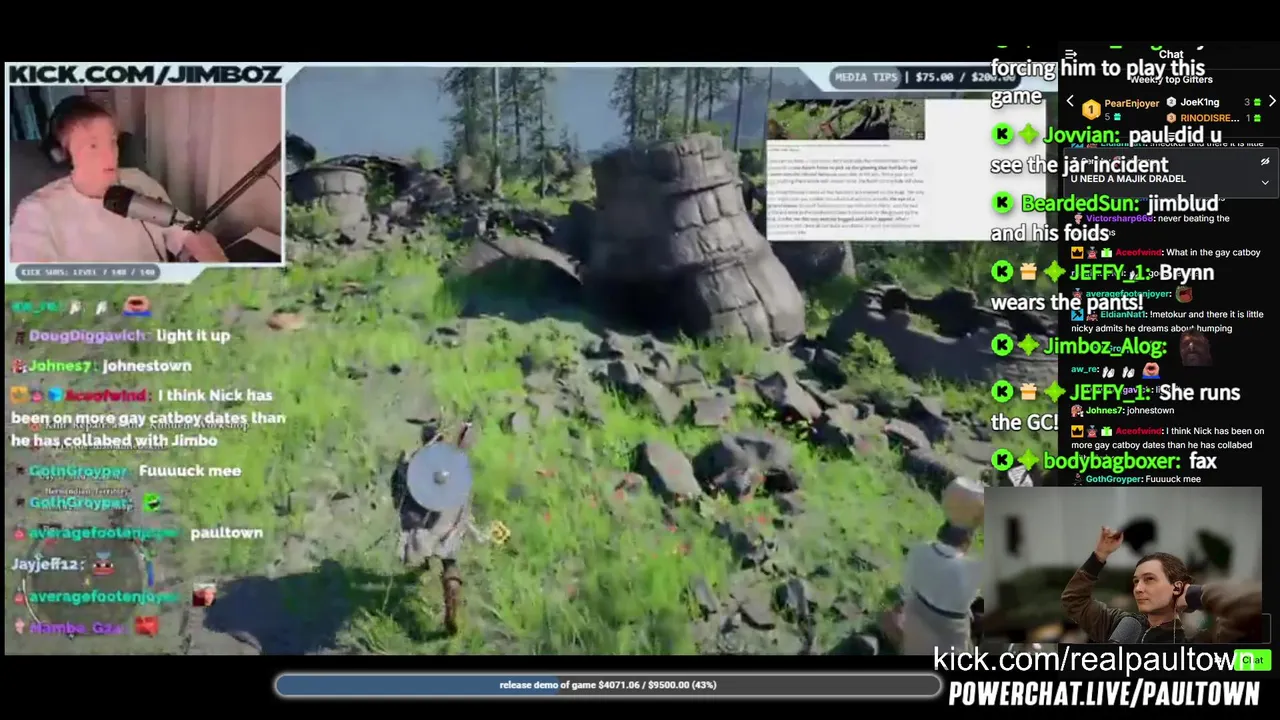Open RINODISRE's profile in top gifters
1280x720 pixels.
pos(1208,118)
